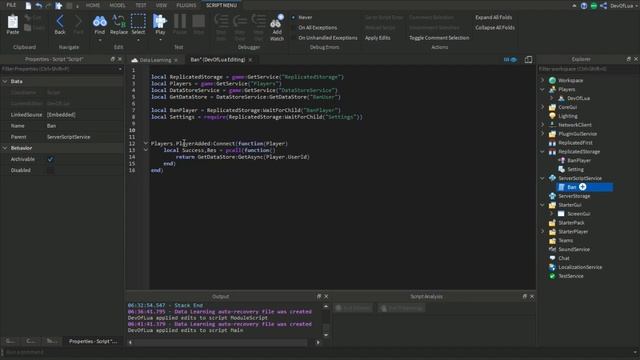Switch to the PLUGINS ribbon tab

pyautogui.click(x=186, y=5)
